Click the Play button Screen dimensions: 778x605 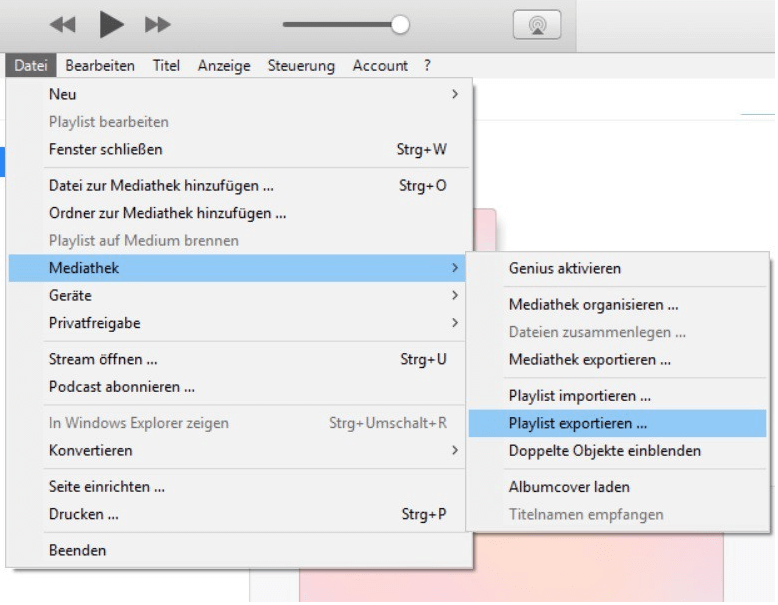(x=111, y=25)
